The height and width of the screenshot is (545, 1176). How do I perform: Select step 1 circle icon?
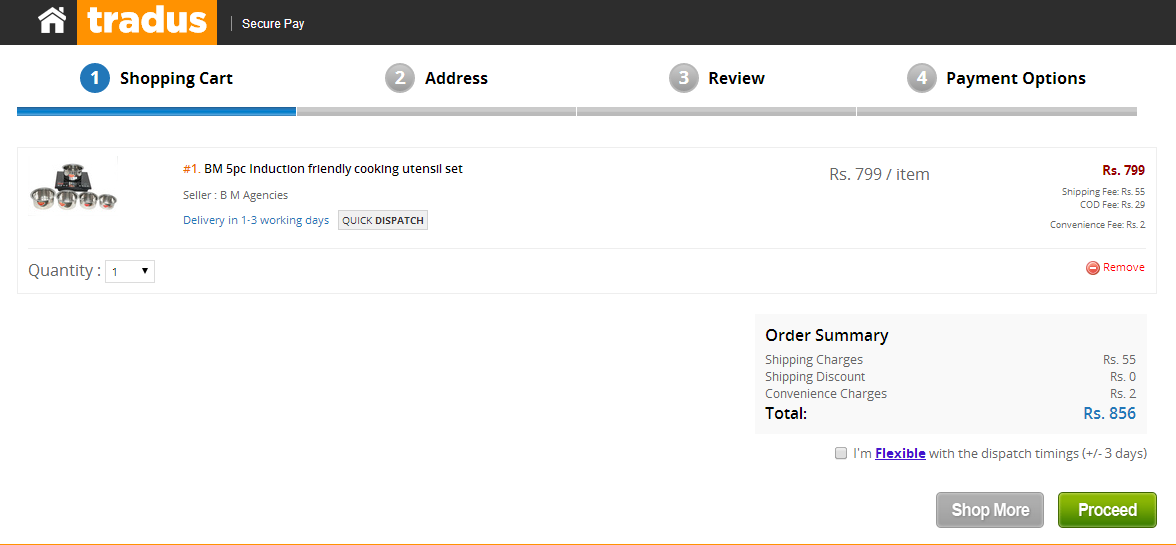click(x=95, y=78)
